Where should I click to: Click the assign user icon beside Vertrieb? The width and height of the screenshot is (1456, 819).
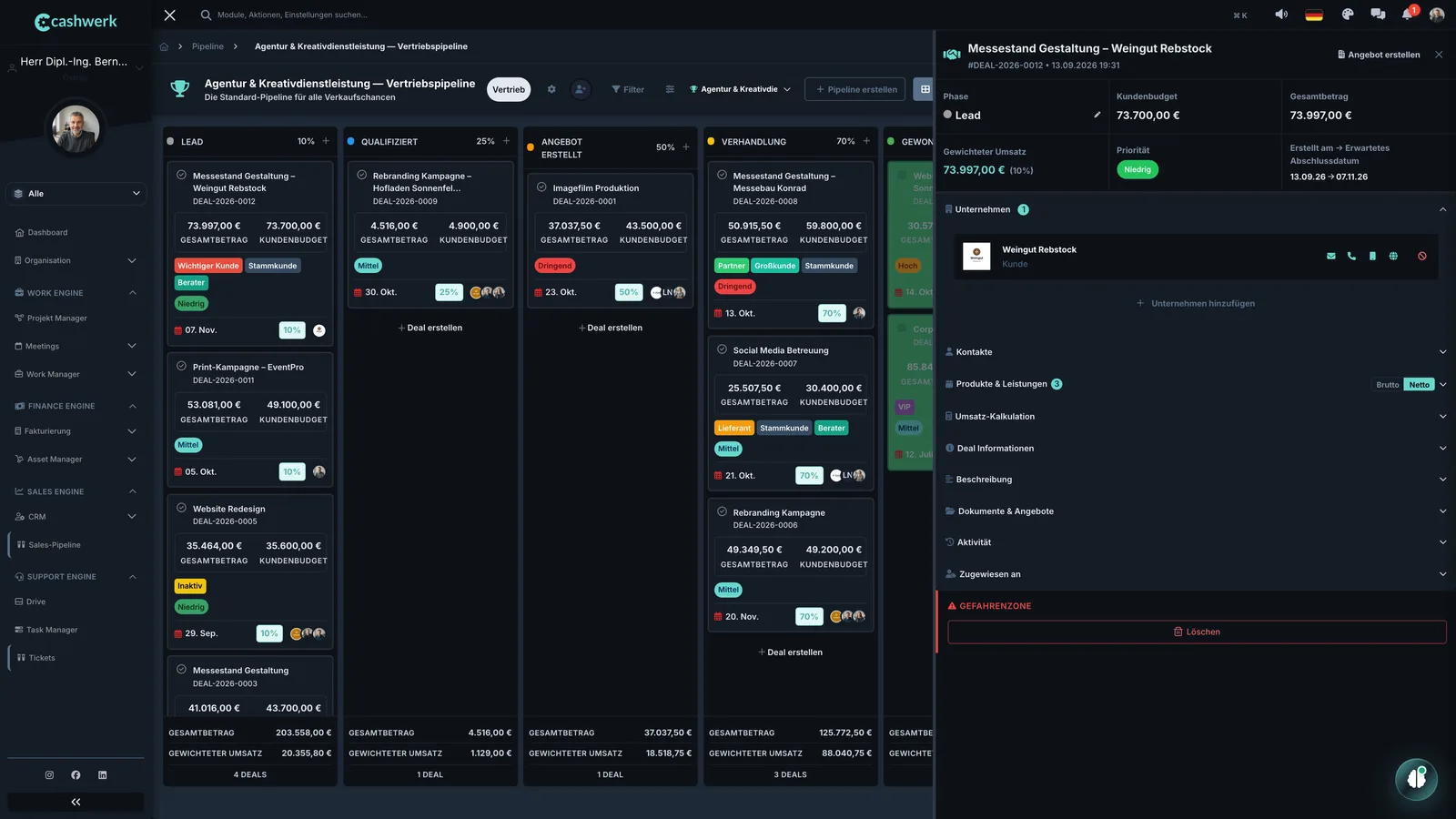(x=581, y=89)
